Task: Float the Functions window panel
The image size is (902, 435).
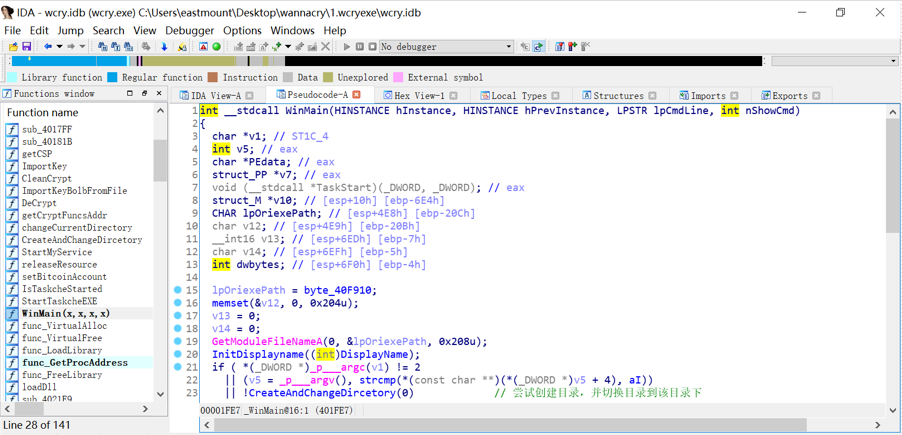Action: [144, 93]
